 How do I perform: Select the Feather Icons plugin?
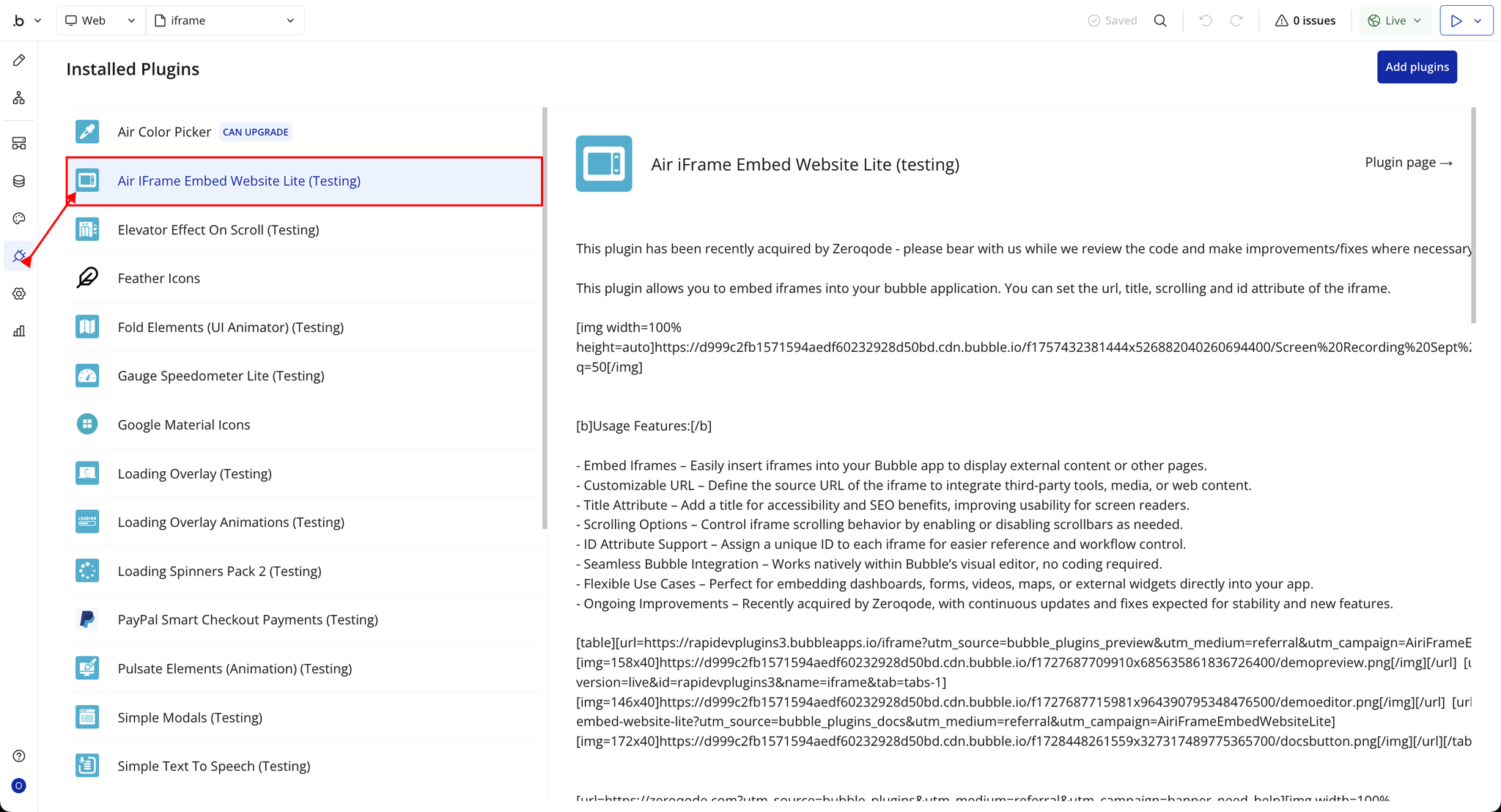click(x=158, y=278)
